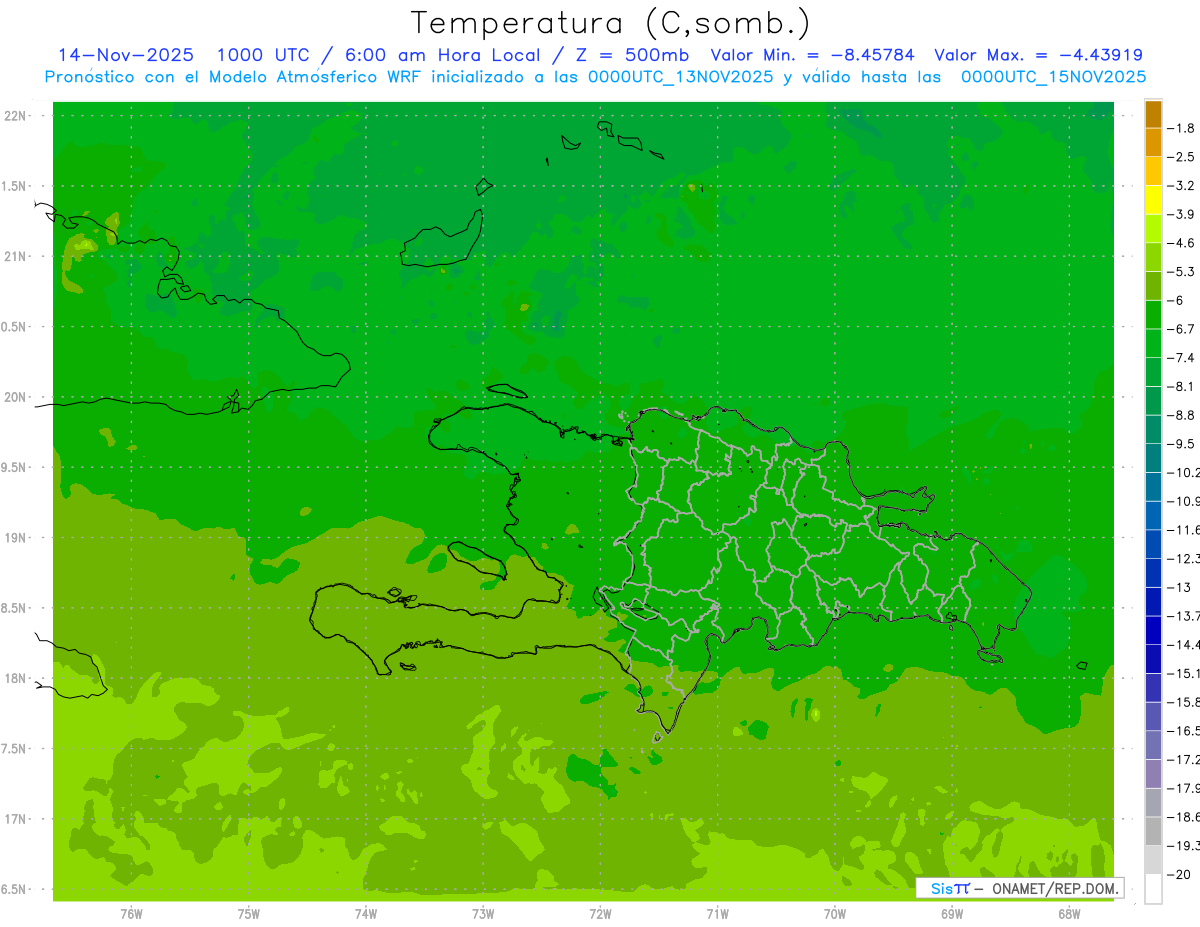Click the '-5.3' color bar label

(1181, 272)
